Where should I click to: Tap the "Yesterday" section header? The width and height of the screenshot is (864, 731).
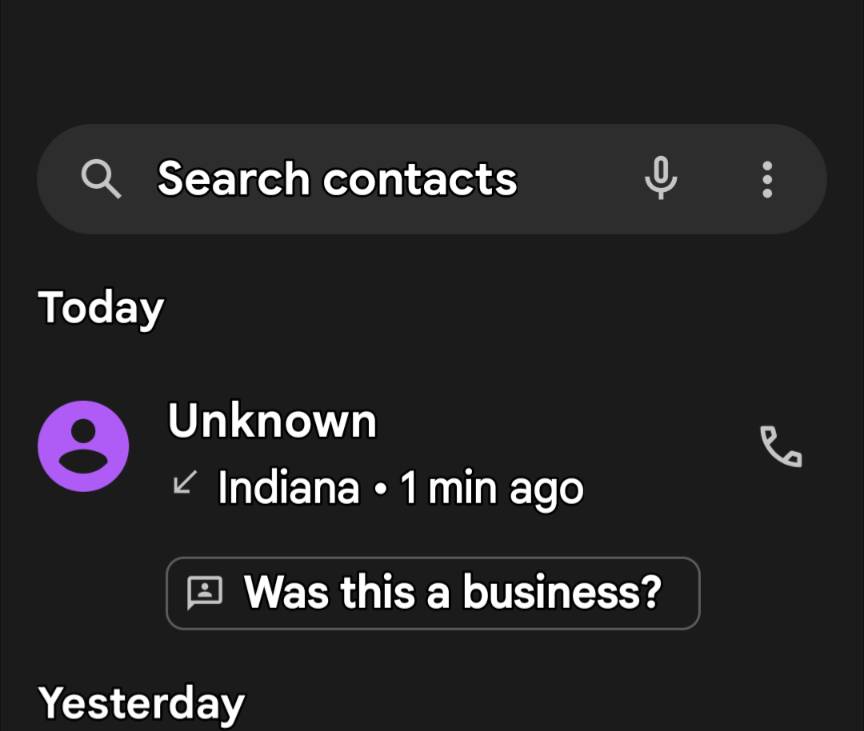coord(141,703)
